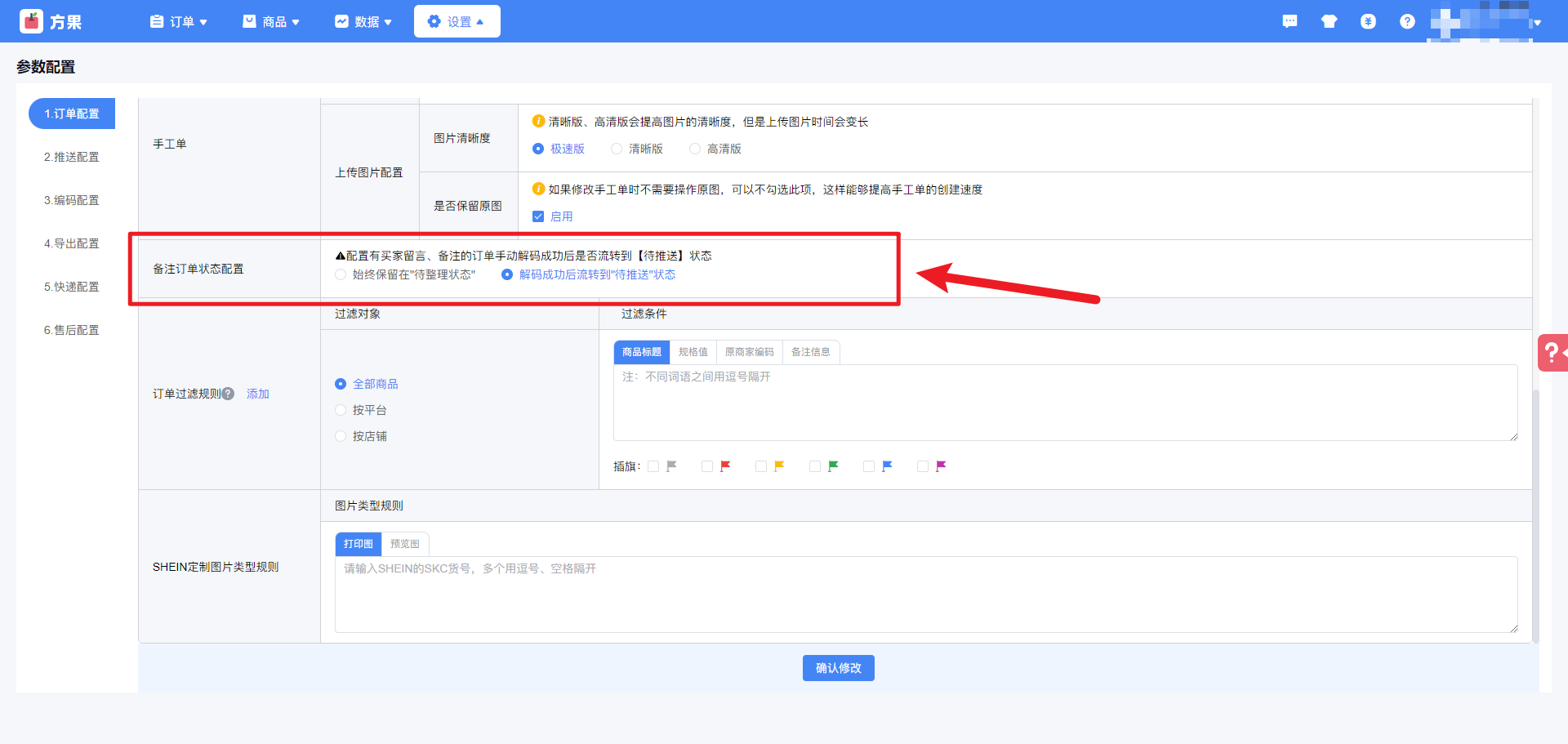Choose the 高清版 image quality option

[695, 149]
